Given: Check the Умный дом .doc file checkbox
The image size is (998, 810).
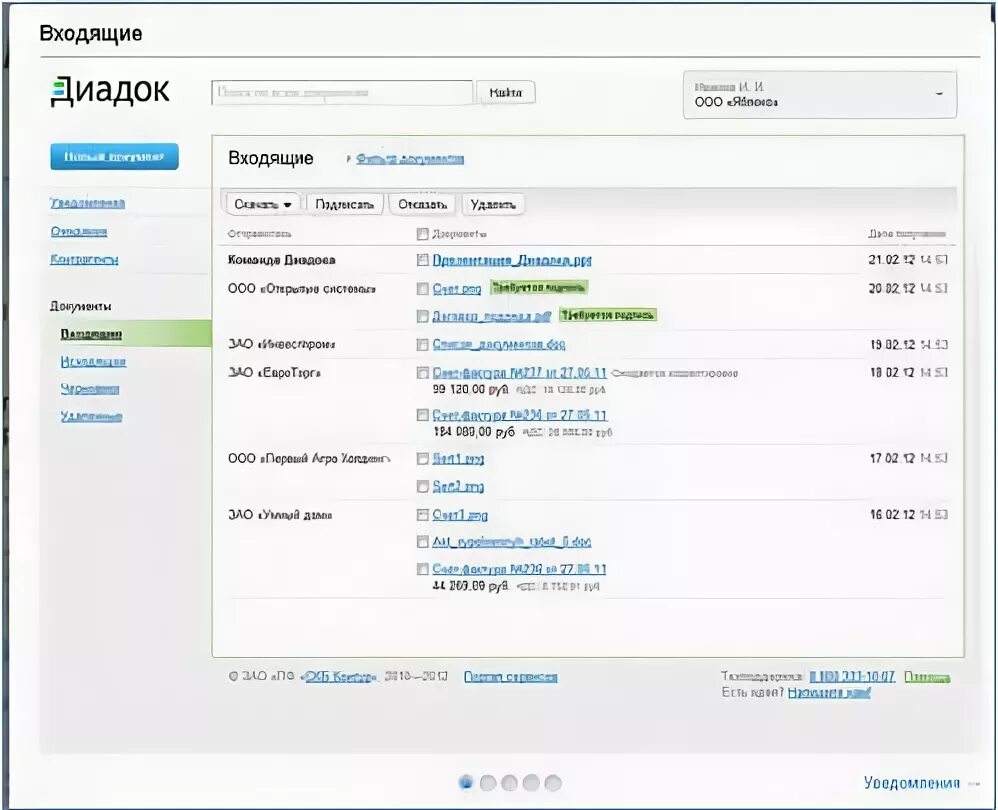Looking at the screenshot, I should pos(422,541).
